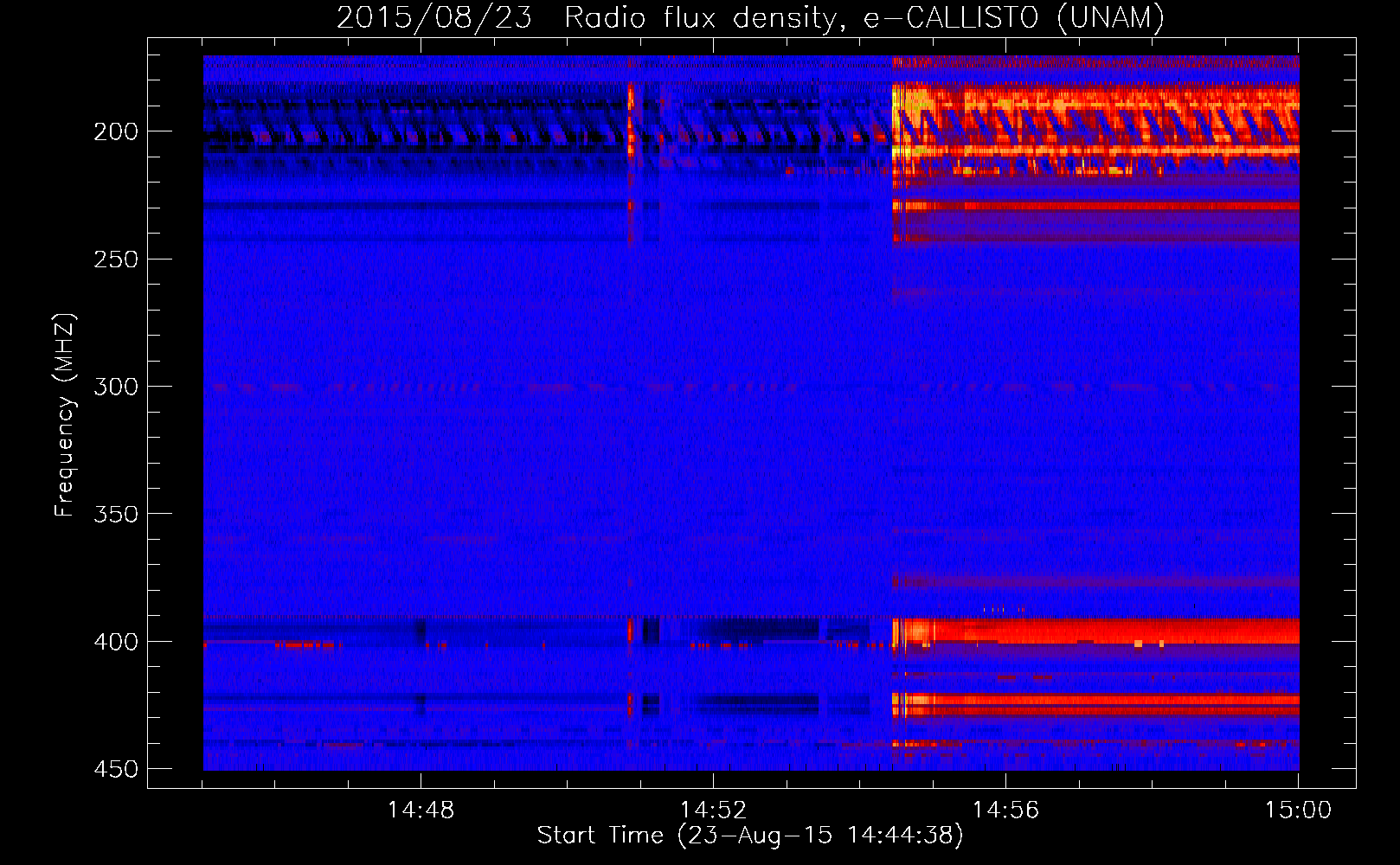
Task: Click the 400 frequency tick label
Action: coord(115,642)
